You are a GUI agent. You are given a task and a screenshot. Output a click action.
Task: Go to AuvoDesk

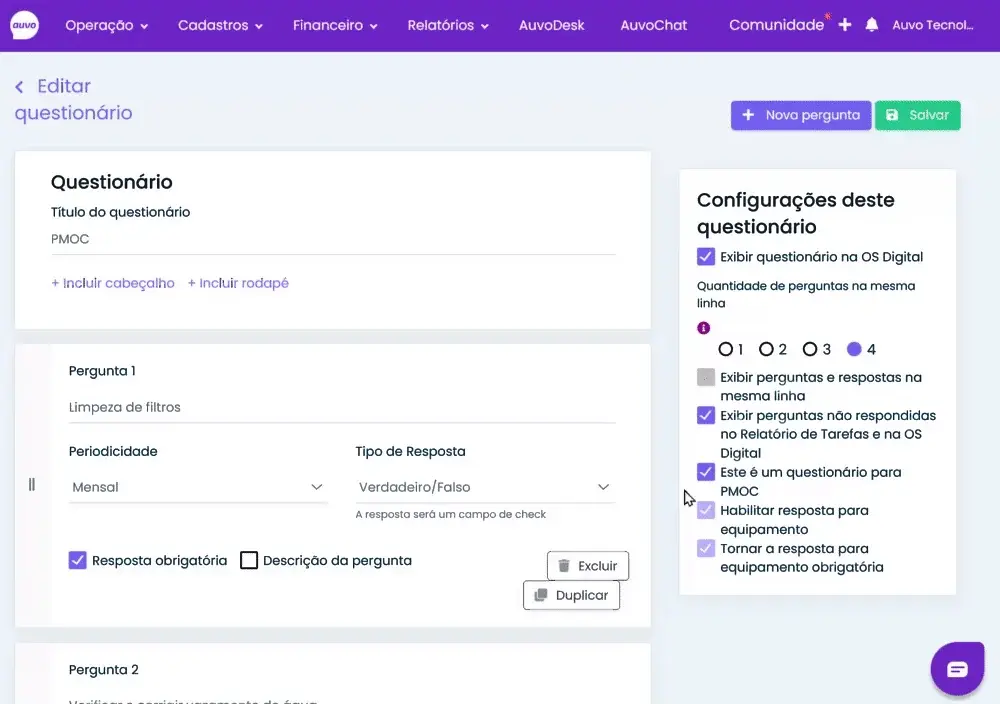551,26
